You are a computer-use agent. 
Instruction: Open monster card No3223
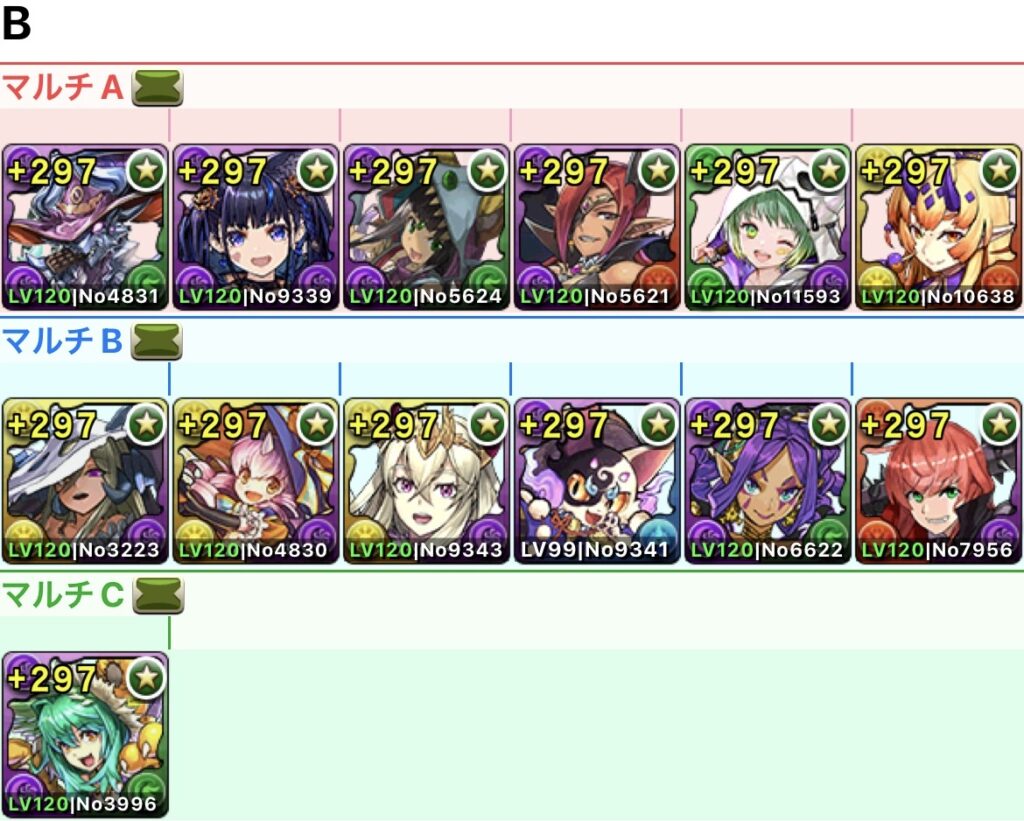click(x=85, y=481)
